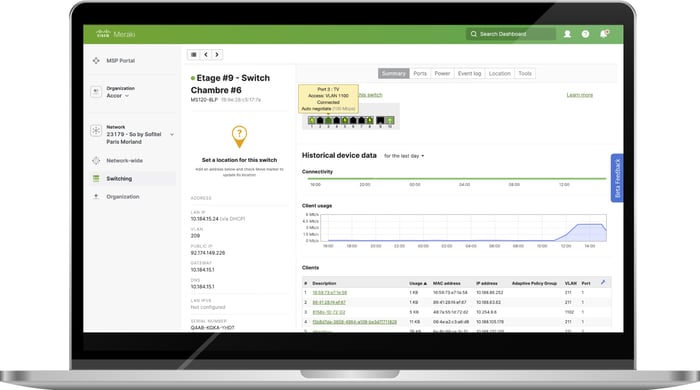Click the edit wrench icon in Clients table
This screenshot has width=700, height=390.
(x=603, y=282)
